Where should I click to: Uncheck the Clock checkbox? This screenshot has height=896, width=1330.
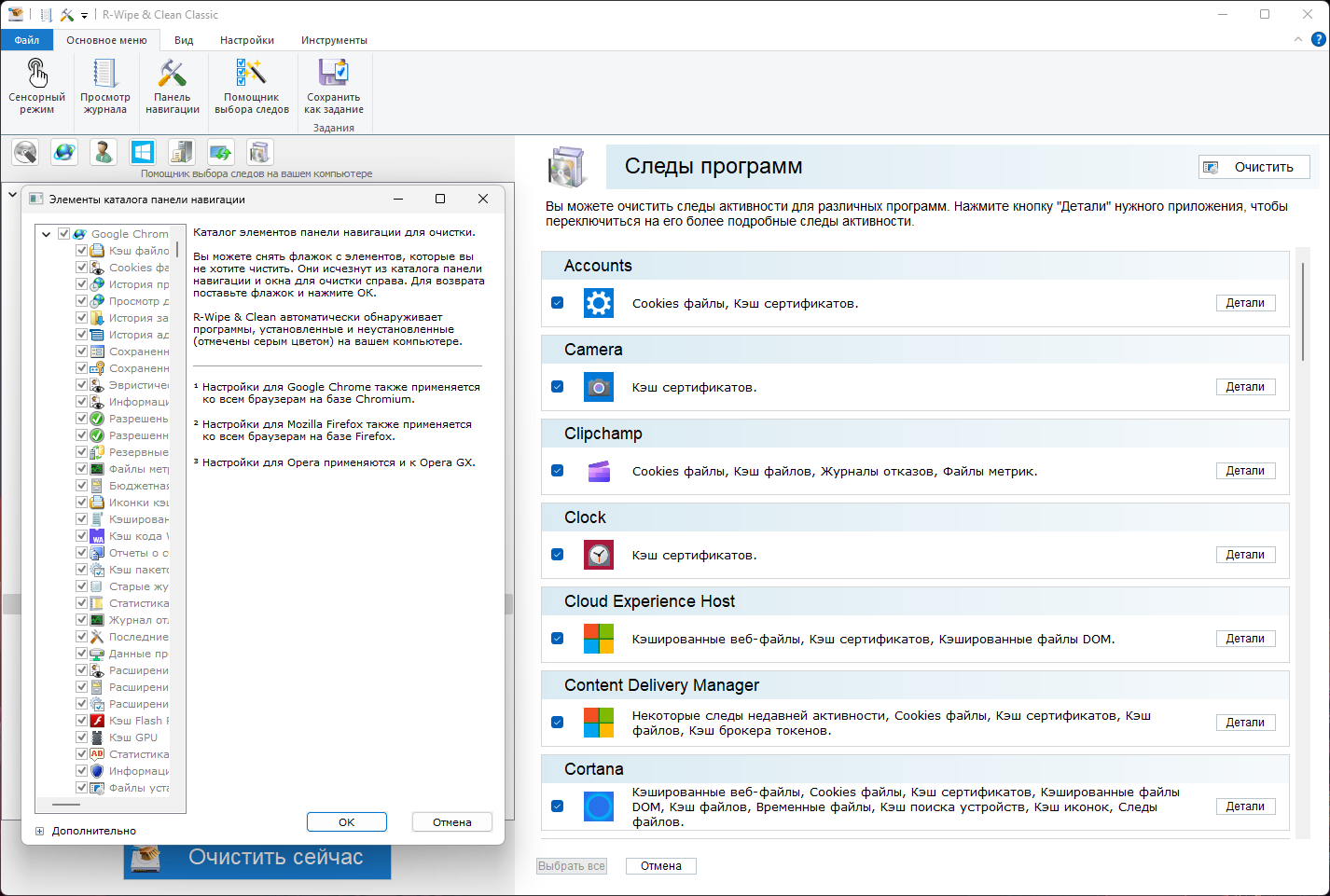(x=558, y=555)
